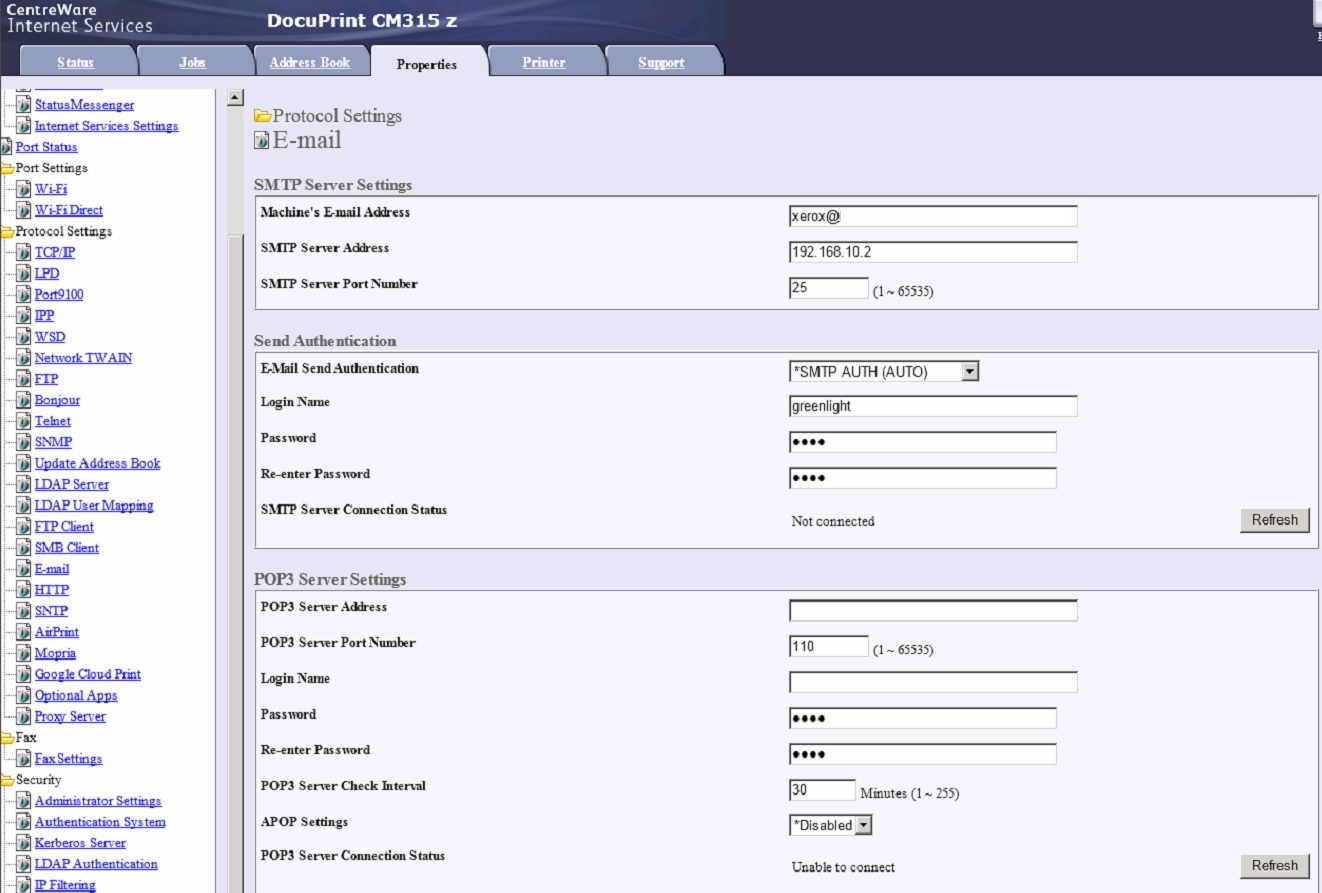This screenshot has height=893, width=1322.
Task: Go to the Support tab
Action: click(x=661, y=62)
